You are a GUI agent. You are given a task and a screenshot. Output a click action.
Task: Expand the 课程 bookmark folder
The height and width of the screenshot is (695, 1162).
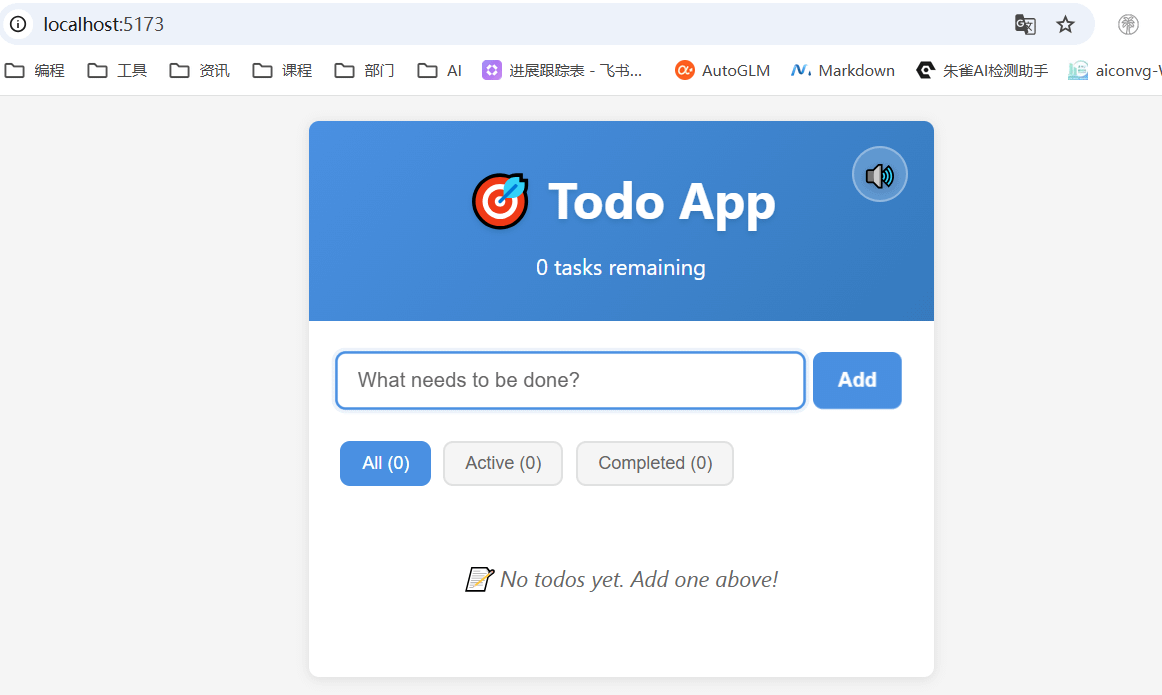[282, 70]
